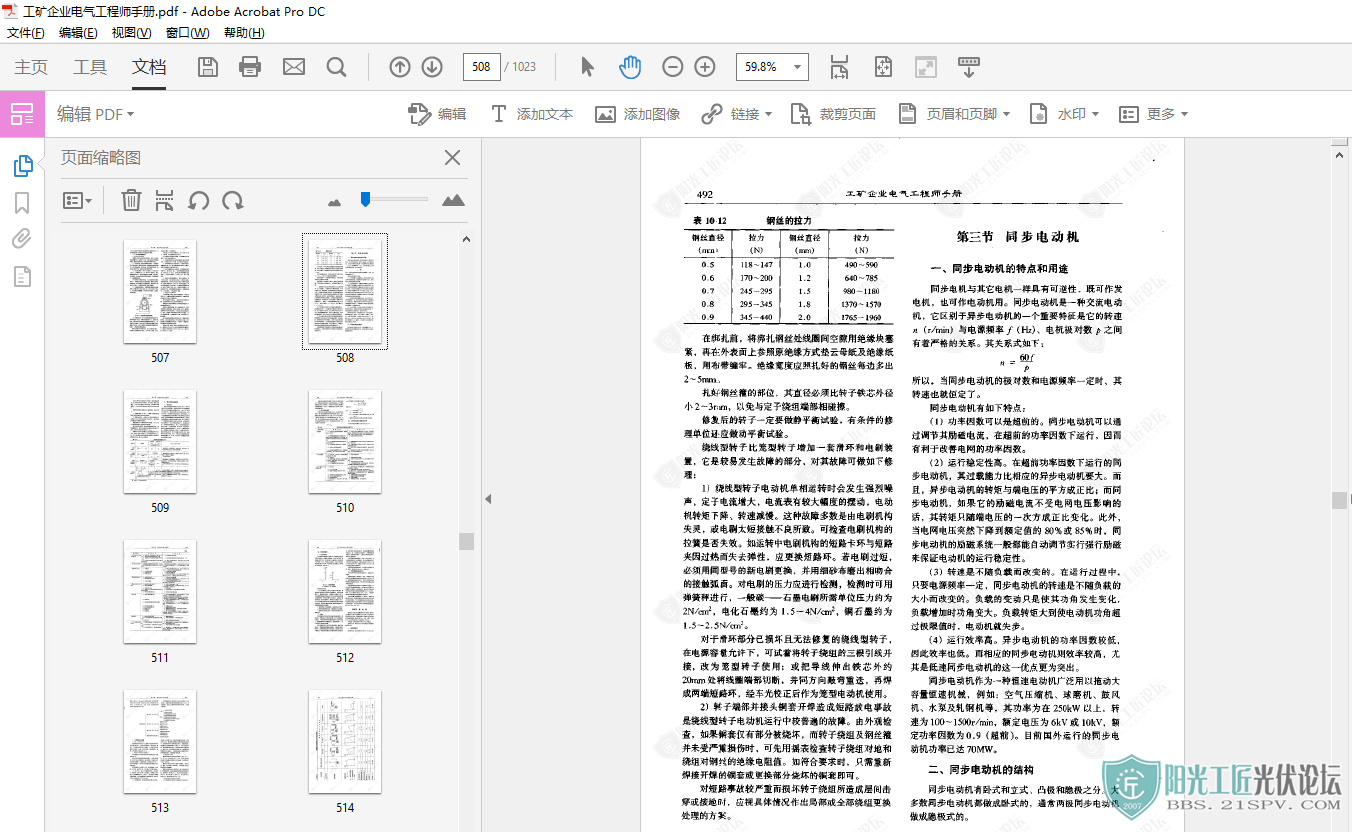Select page 511 thumbnail
Image resolution: width=1352 pixels, height=832 pixels.
pyautogui.click(x=160, y=591)
